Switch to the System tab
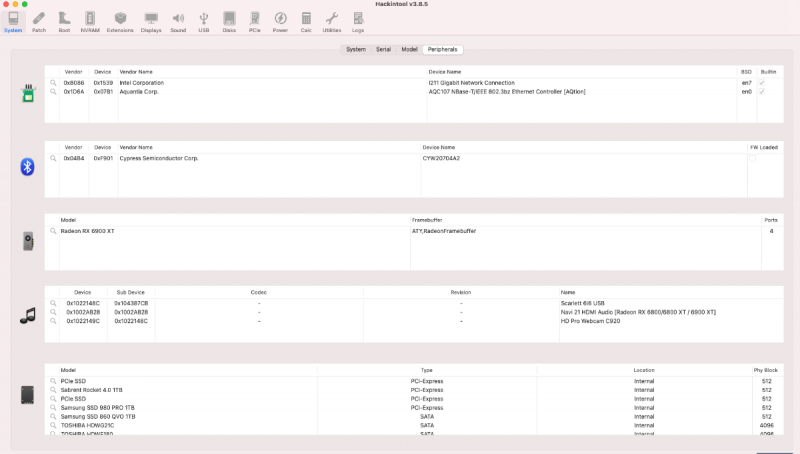 pyautogui.click(x=356, y=49)
